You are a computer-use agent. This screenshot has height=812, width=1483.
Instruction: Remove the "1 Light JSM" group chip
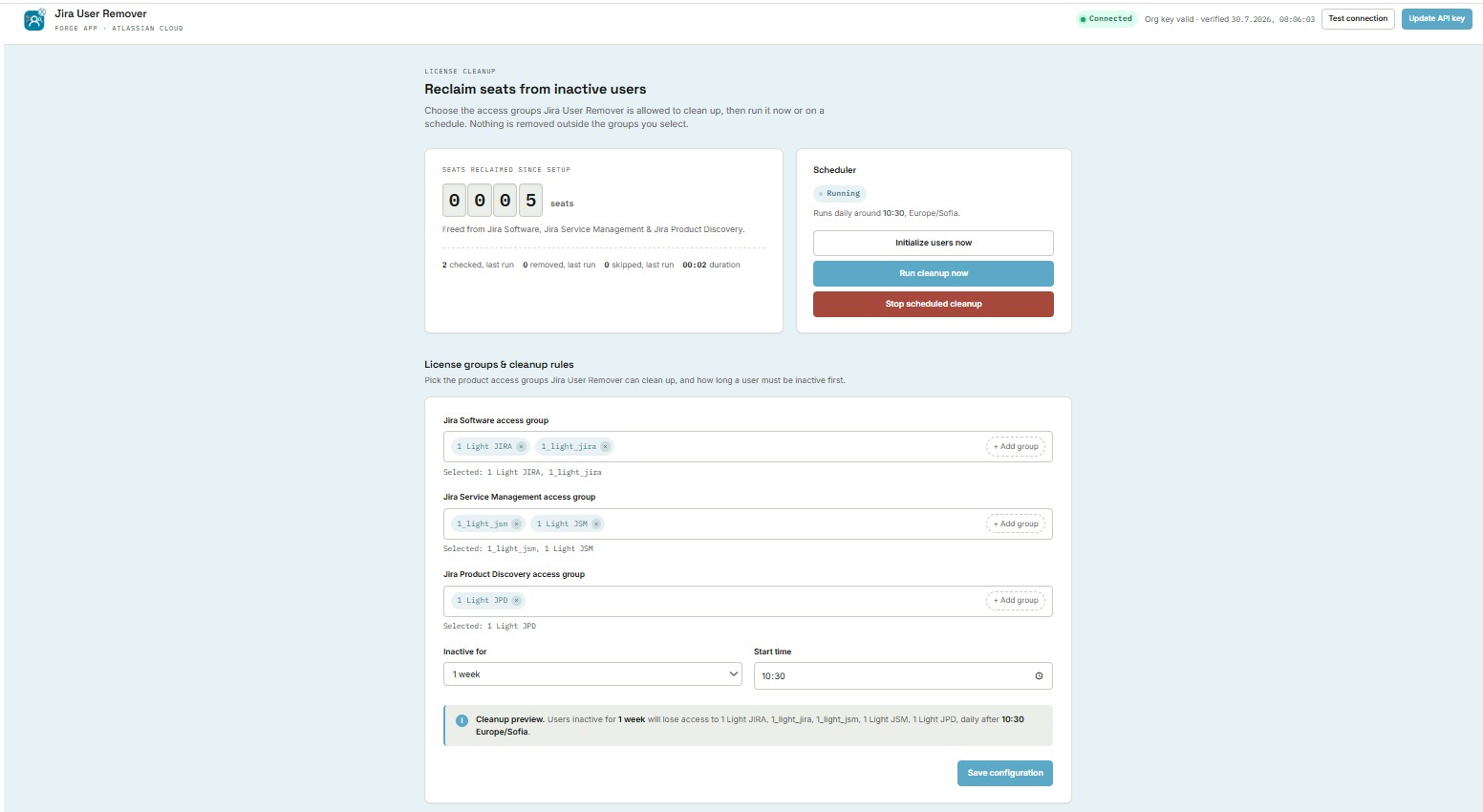(x=596, y=524)
